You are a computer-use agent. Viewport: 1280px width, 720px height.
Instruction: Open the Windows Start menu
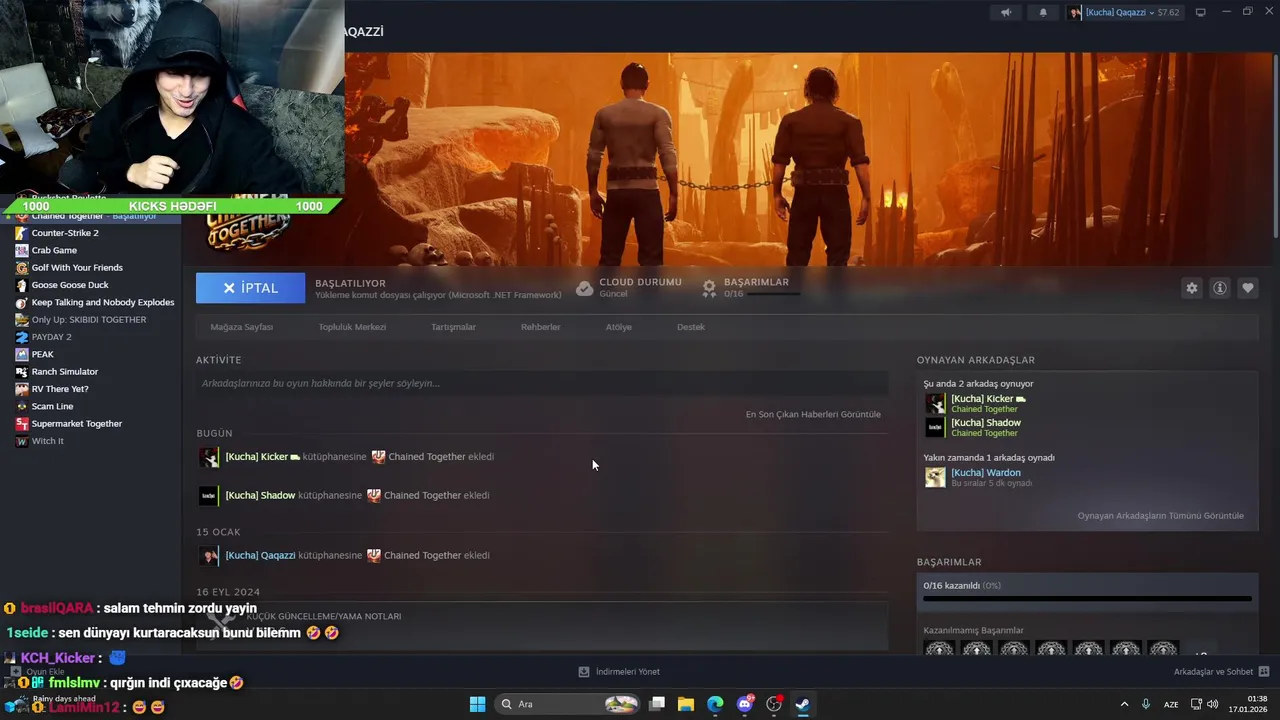pyautogui.click(x=477, y=704)
